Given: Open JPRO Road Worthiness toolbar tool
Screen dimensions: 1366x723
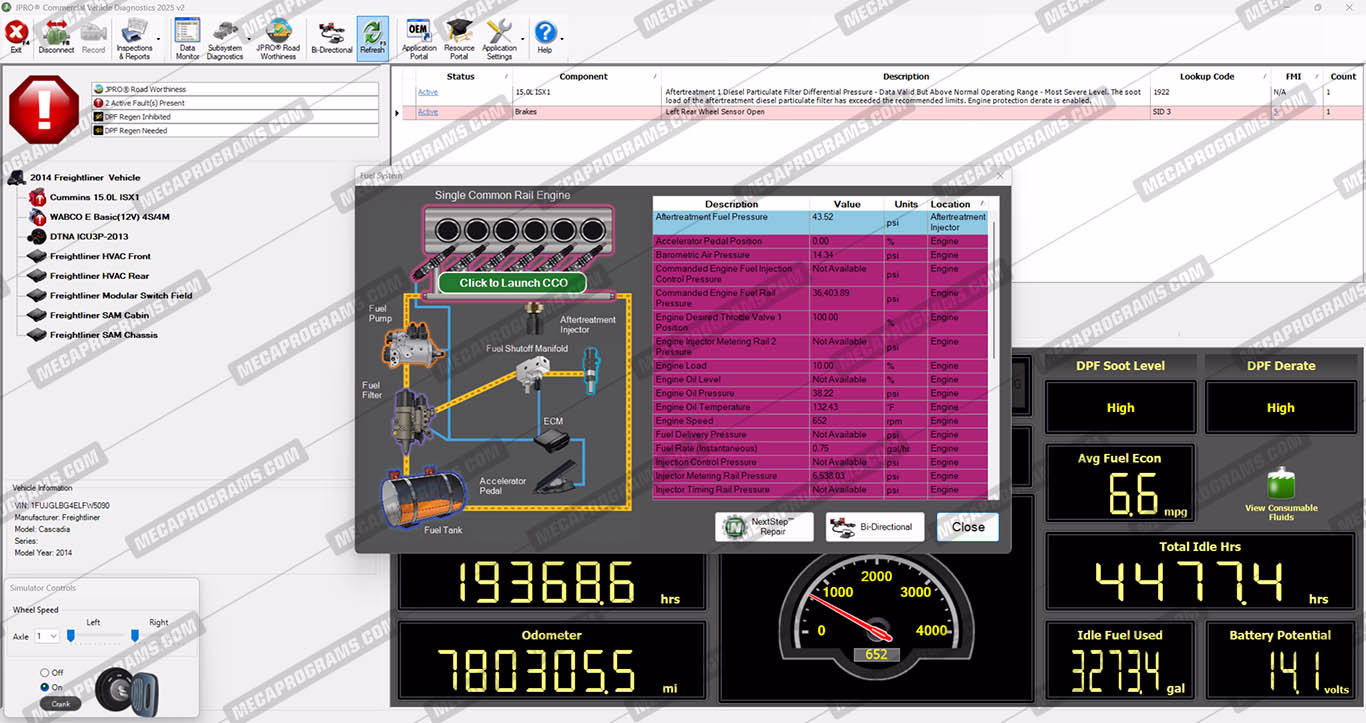Looking at the screenshot, I should point(278,38).
